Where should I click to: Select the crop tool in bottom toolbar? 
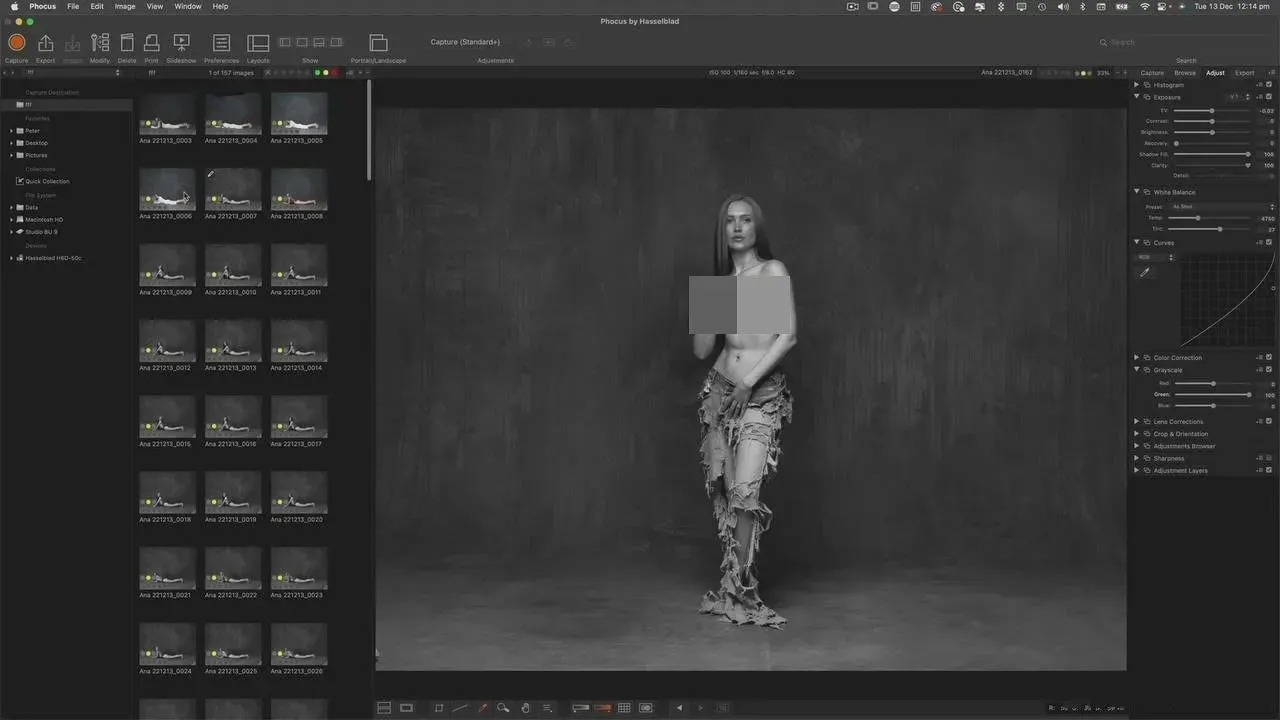(x=439, y=708)
